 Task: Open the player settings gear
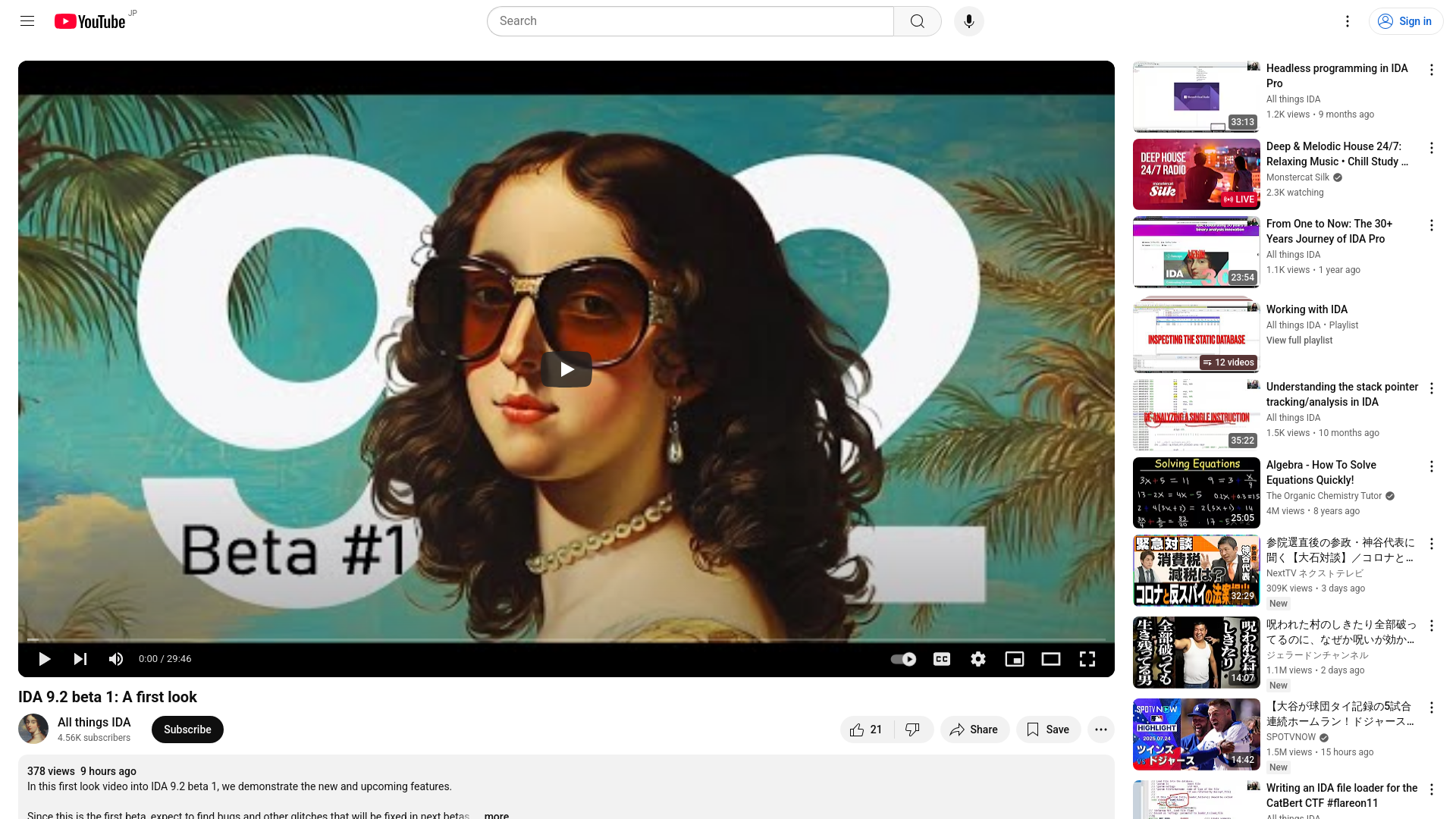(978, 659)
